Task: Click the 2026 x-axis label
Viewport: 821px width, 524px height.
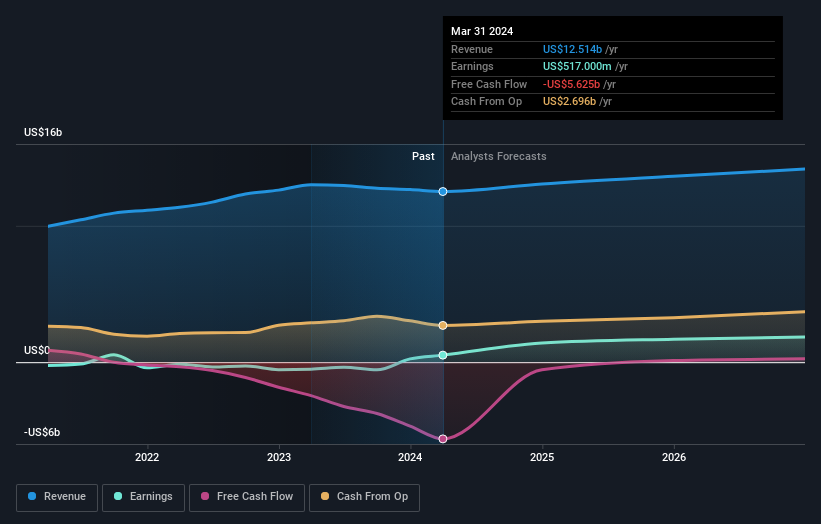Action: click(x=674, y=457)
